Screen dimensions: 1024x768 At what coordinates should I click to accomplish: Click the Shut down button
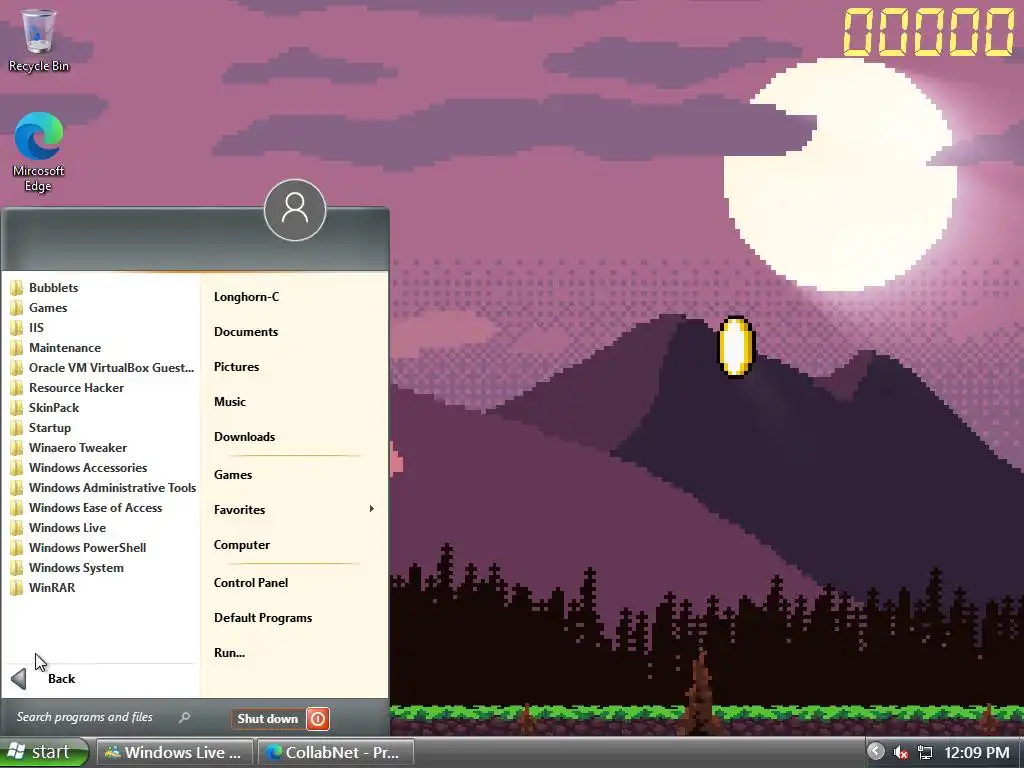pos(268,718)
